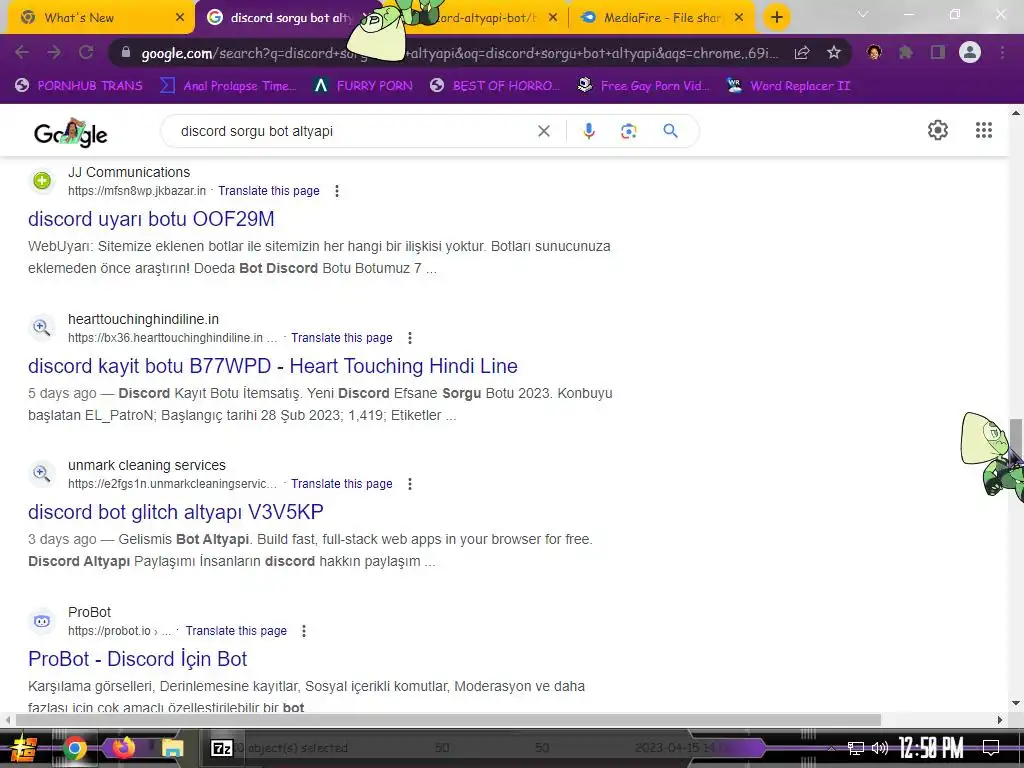Viewport: 1024px width, 768px height.
Task: Open File Explorer from the taskbar
Action: pyautogui.click(x=172, y=748)
